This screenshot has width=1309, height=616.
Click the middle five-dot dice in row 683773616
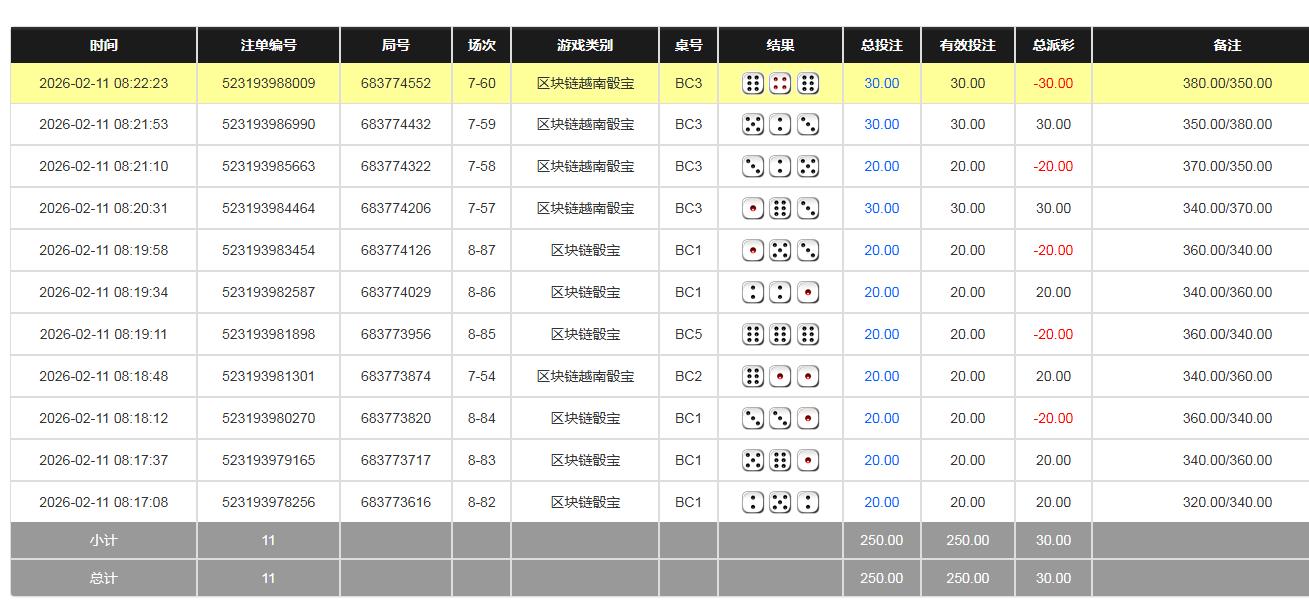tap(781, 502)
